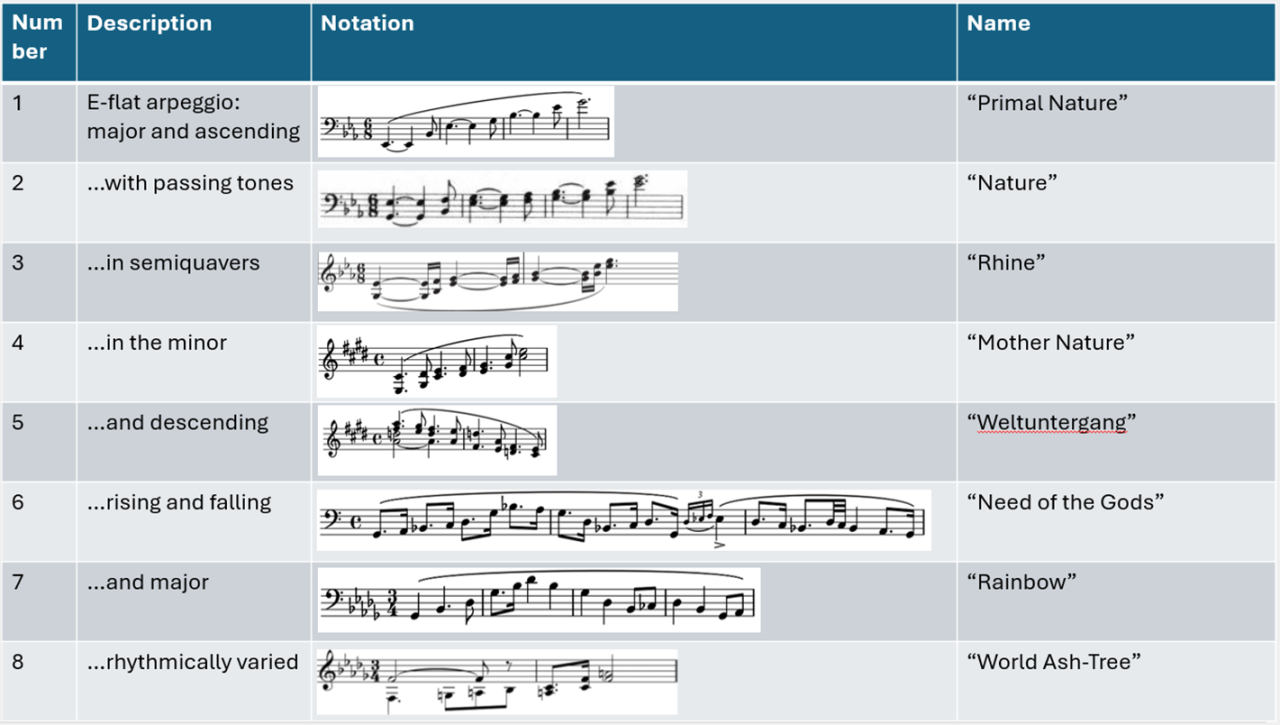Click the "...rhythmically varied" description cell

click(x=194, y=681)
